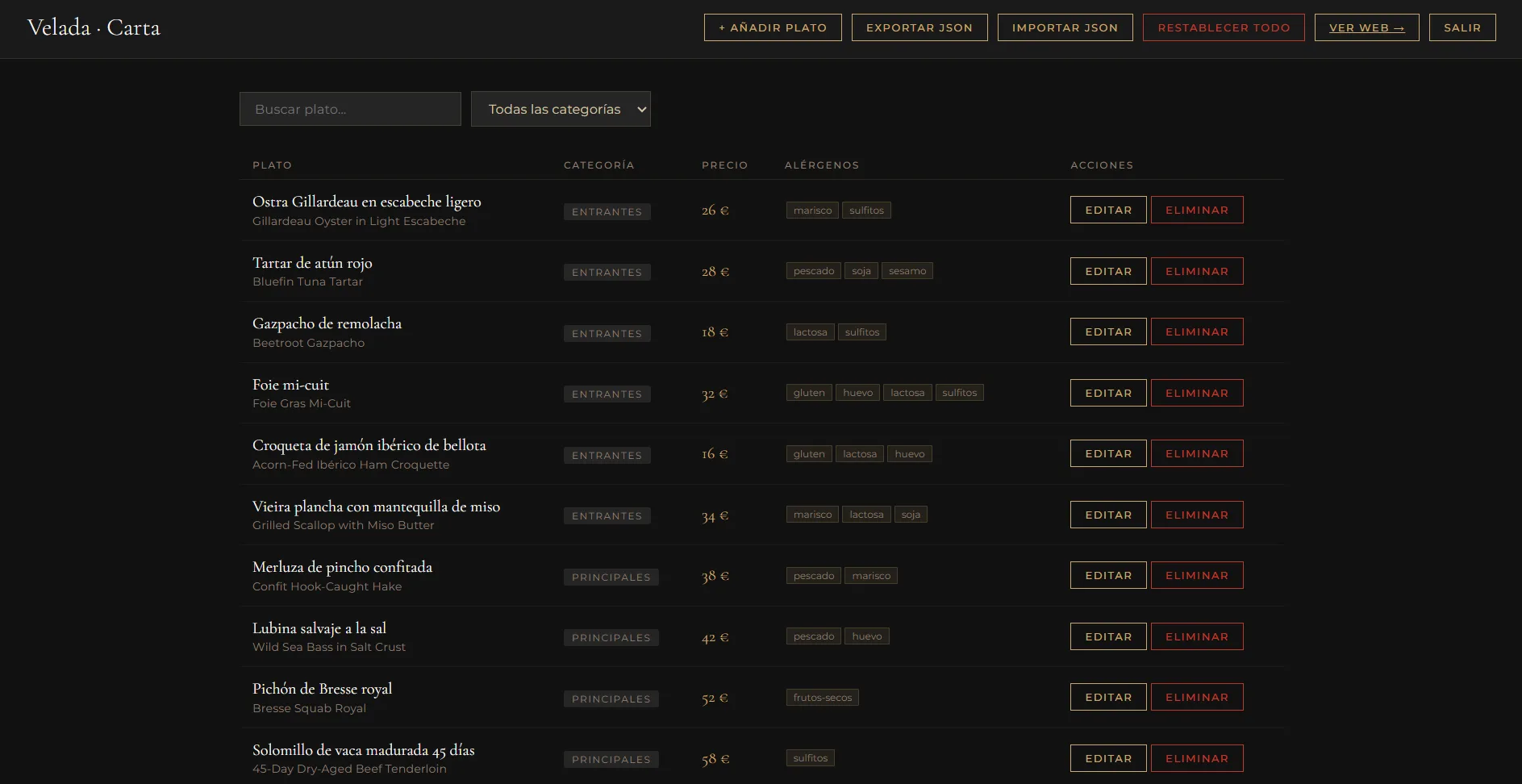Expand the Todas las categorías dropdown
The height and width of the screenshot is (784, 1522).
(x=561, y=109)
